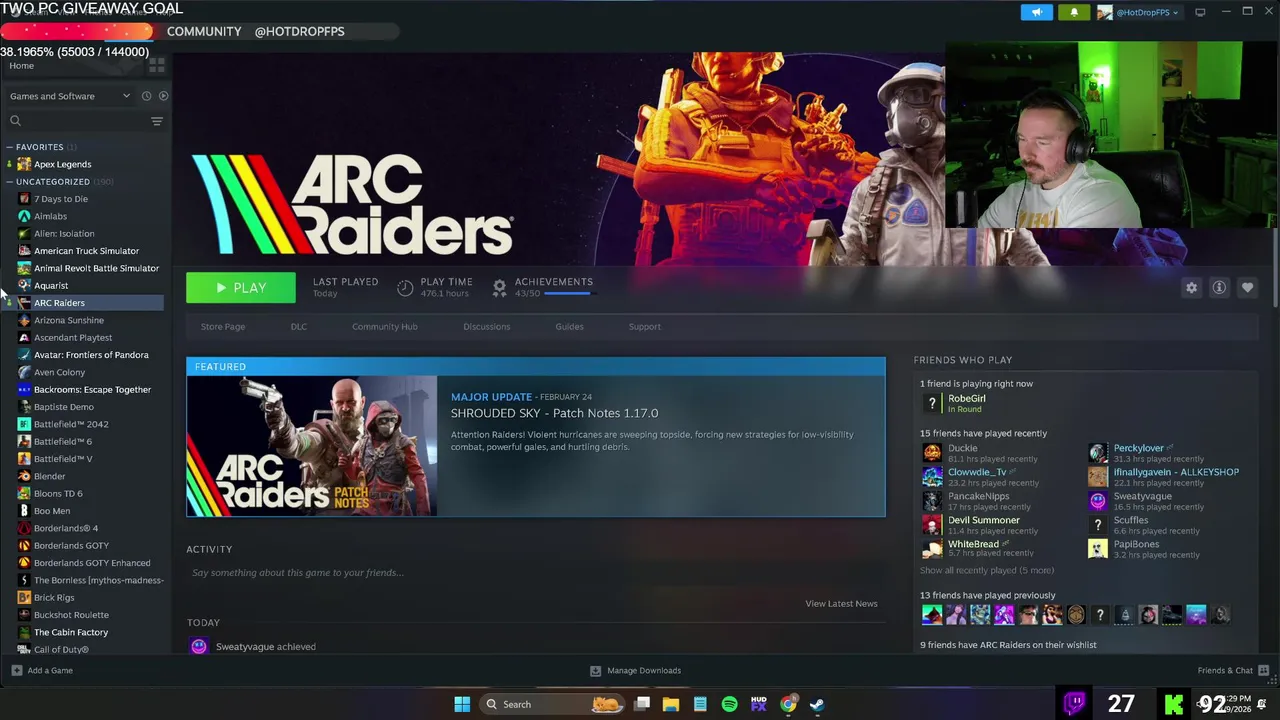
Task: Open the Community Hub tab
Action: [x=385, y=327]
